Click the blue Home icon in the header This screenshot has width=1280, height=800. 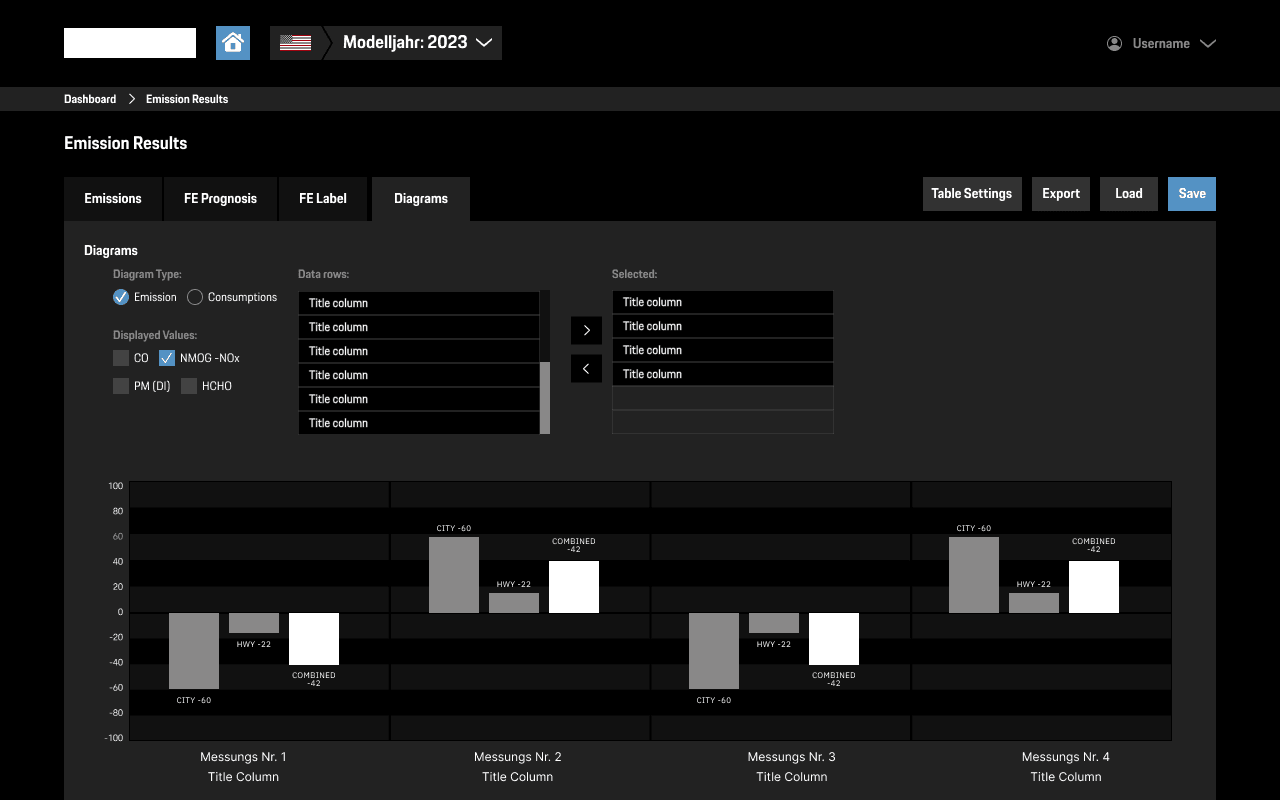pyautogui.click(x=233, y=43)
